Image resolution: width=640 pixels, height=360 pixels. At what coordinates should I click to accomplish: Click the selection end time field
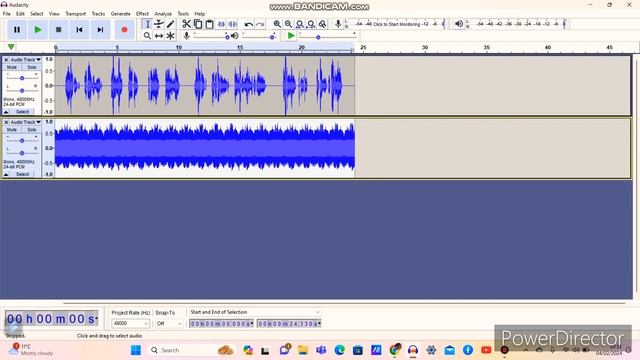click(x=289, y=324)
